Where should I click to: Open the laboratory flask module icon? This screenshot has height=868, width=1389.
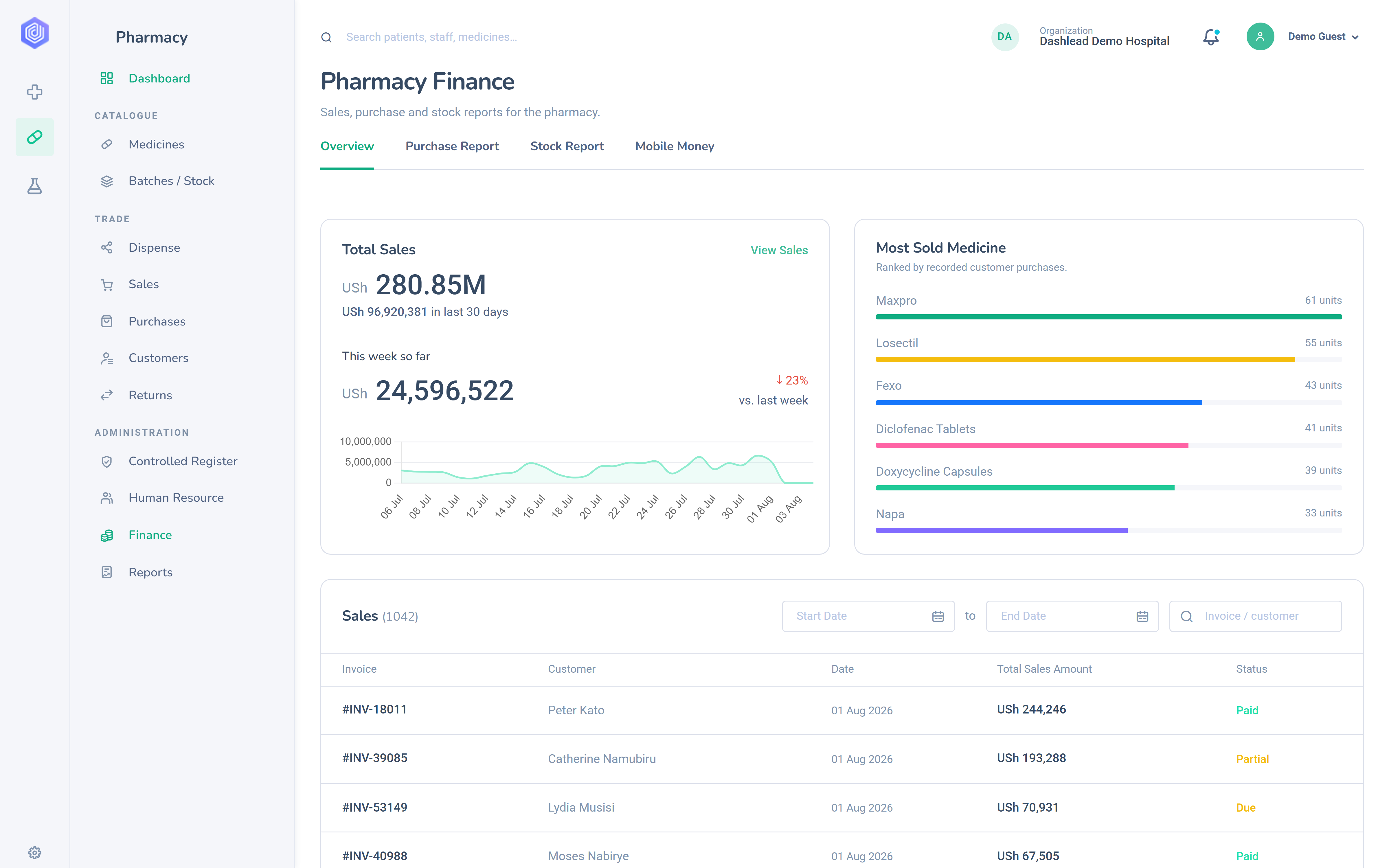click(34, 185)
